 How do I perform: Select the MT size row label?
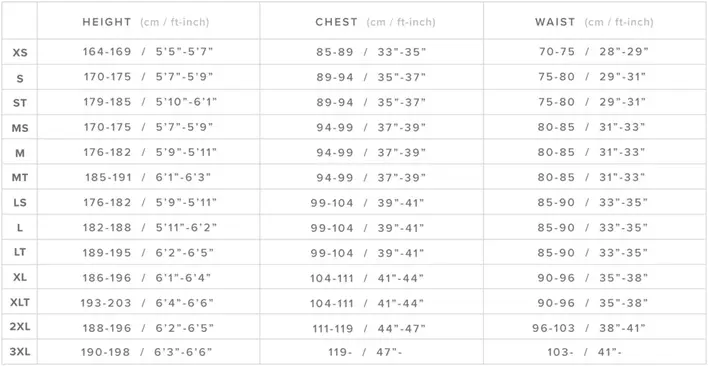pos(20,178)
